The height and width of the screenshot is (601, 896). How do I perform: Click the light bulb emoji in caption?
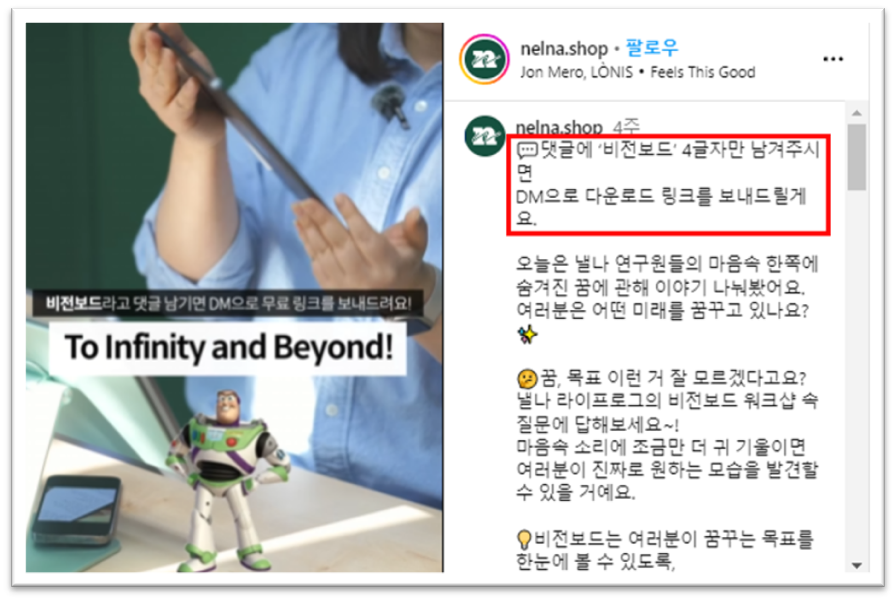(x=523, y=539)
